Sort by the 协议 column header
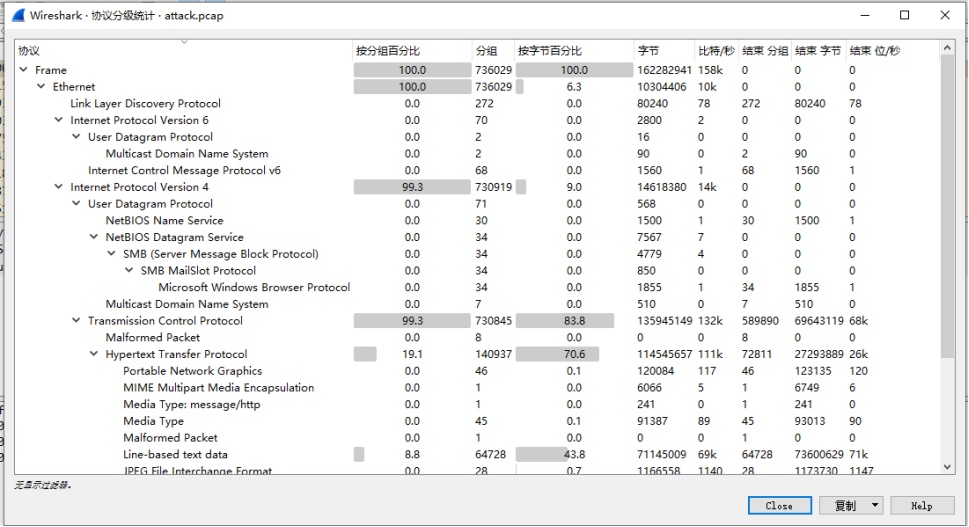 (x=183, y=51)
